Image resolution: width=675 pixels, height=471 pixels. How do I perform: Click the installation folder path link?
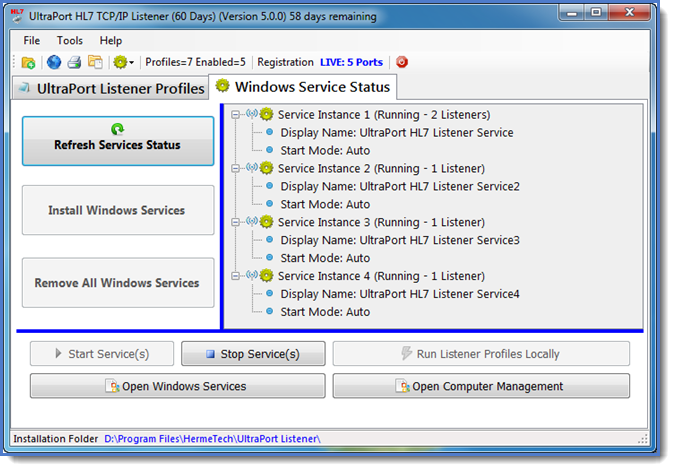(212, 439)
